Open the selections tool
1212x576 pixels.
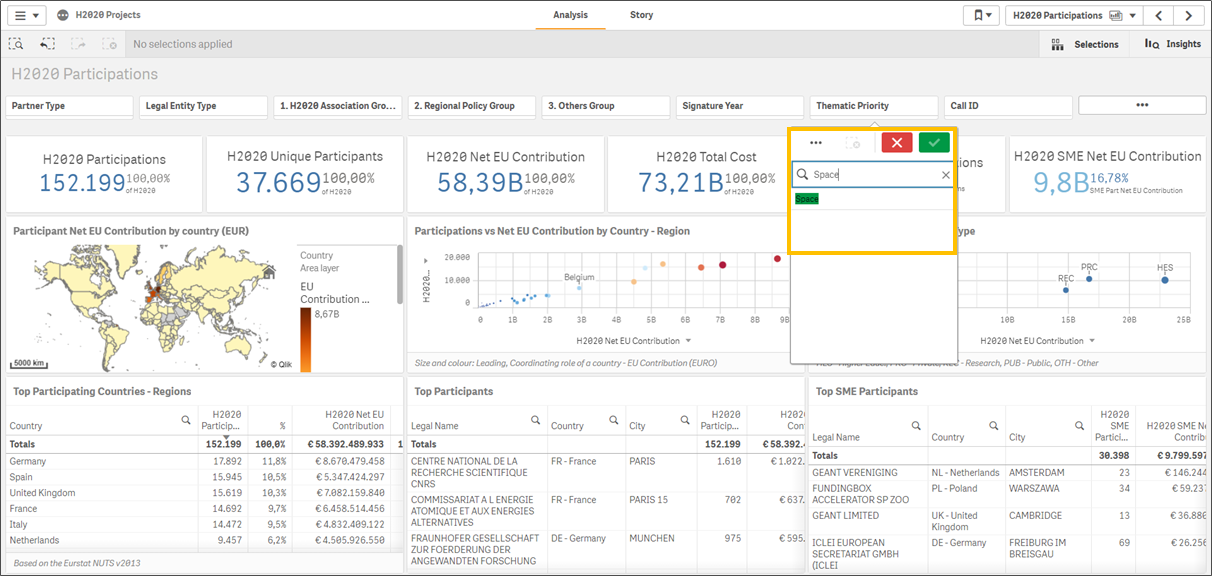[1086, 44]
